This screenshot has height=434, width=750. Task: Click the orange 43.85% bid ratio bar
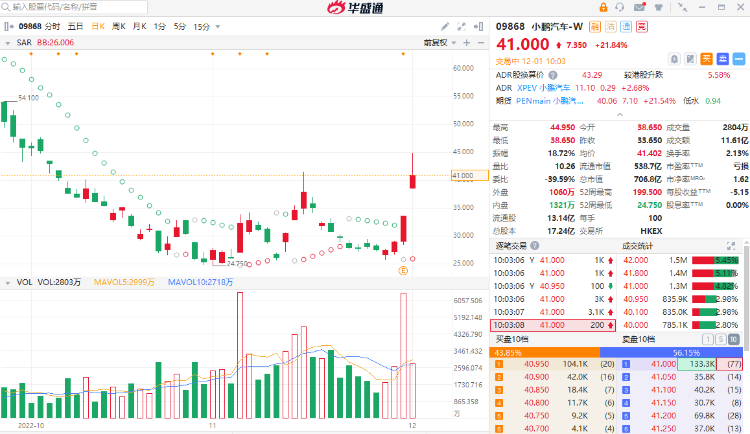[545, 353]
